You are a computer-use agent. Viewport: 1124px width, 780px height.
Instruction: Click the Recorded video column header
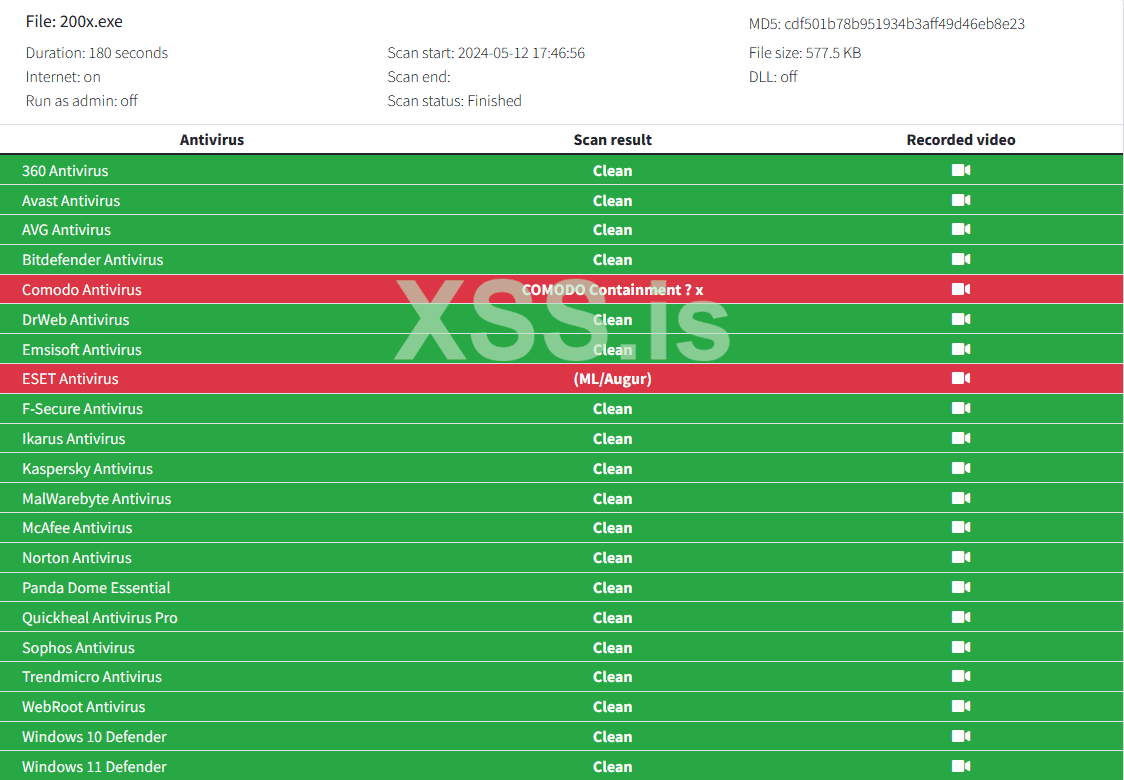click(x=961, y=140)
